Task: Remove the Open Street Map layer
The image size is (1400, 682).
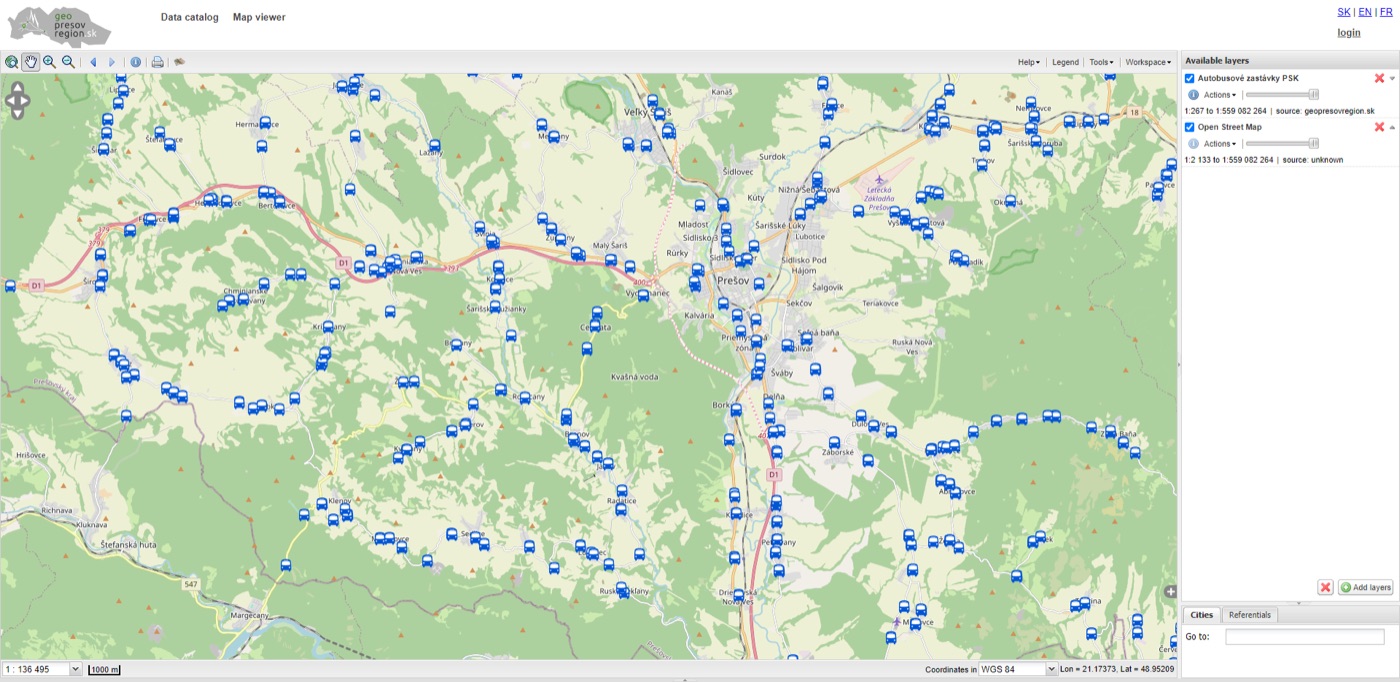Action: [1380, 127]
